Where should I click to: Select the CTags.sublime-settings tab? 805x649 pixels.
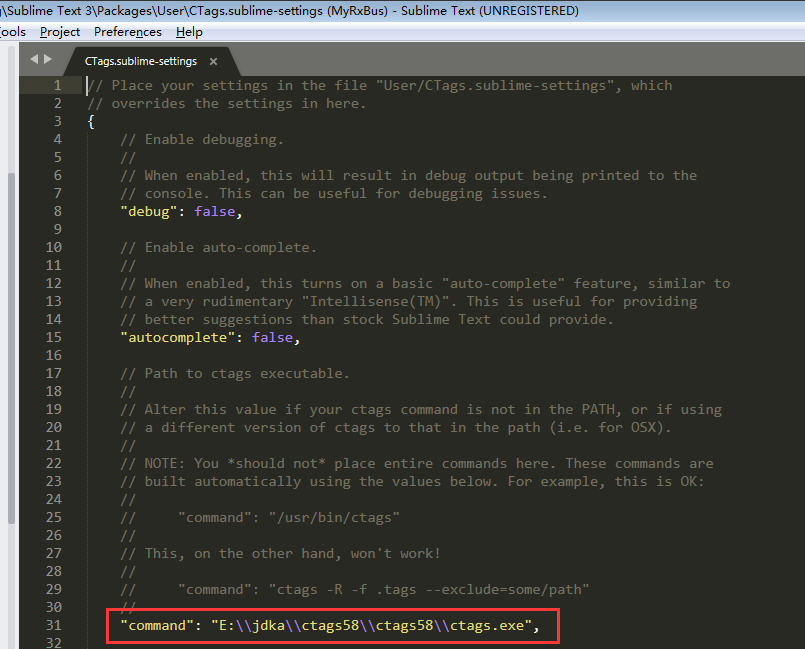141,61
